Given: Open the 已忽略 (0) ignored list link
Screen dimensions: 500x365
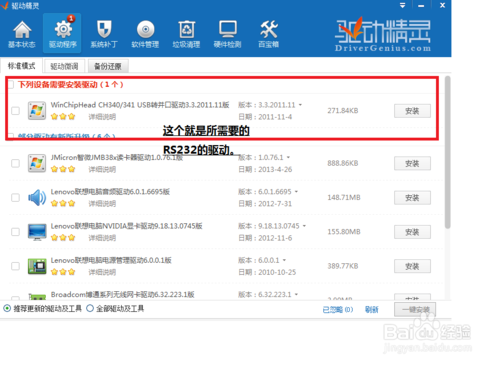Looking at the screenshot, I should click(x=338, y=310).
